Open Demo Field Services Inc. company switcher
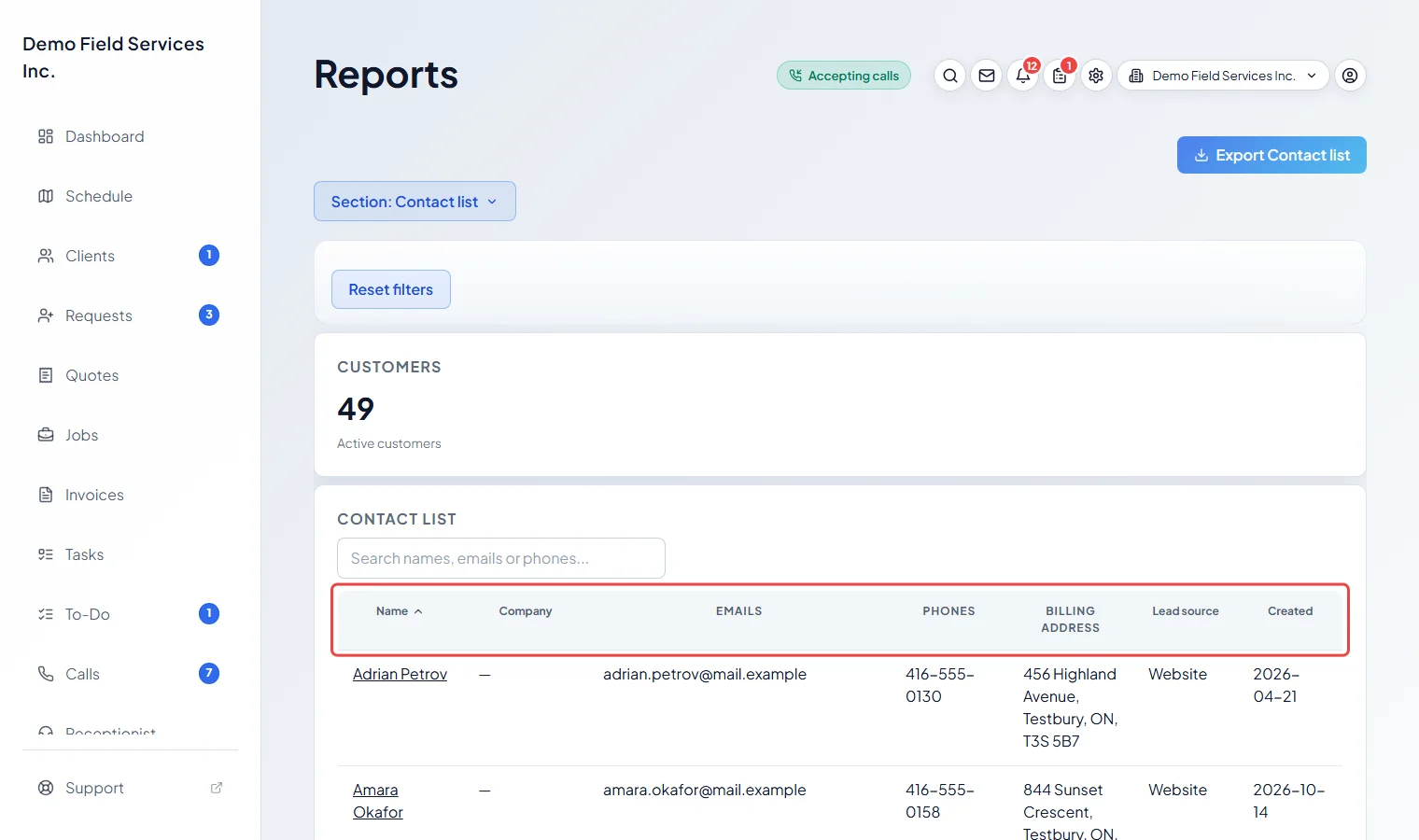 point(1223,76)
